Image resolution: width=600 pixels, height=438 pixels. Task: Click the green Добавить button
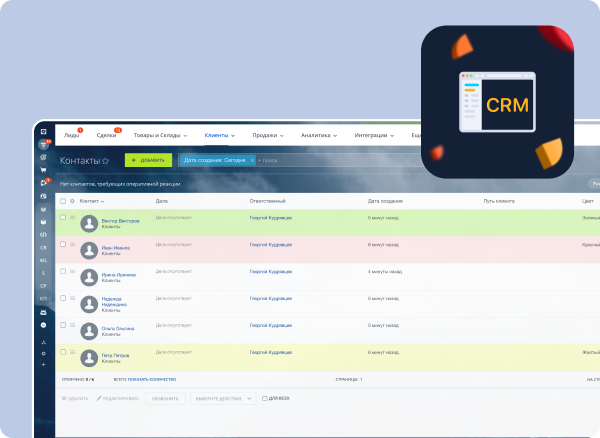148,160
